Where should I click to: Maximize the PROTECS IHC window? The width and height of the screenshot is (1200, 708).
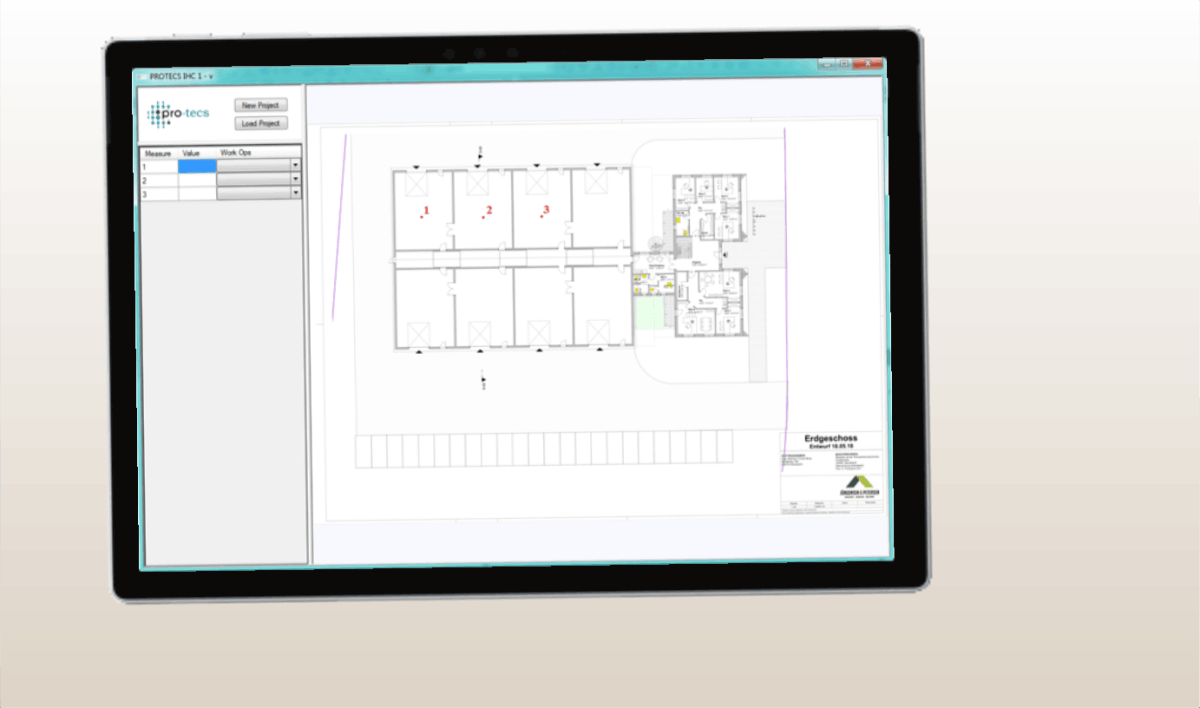point(846,64)
